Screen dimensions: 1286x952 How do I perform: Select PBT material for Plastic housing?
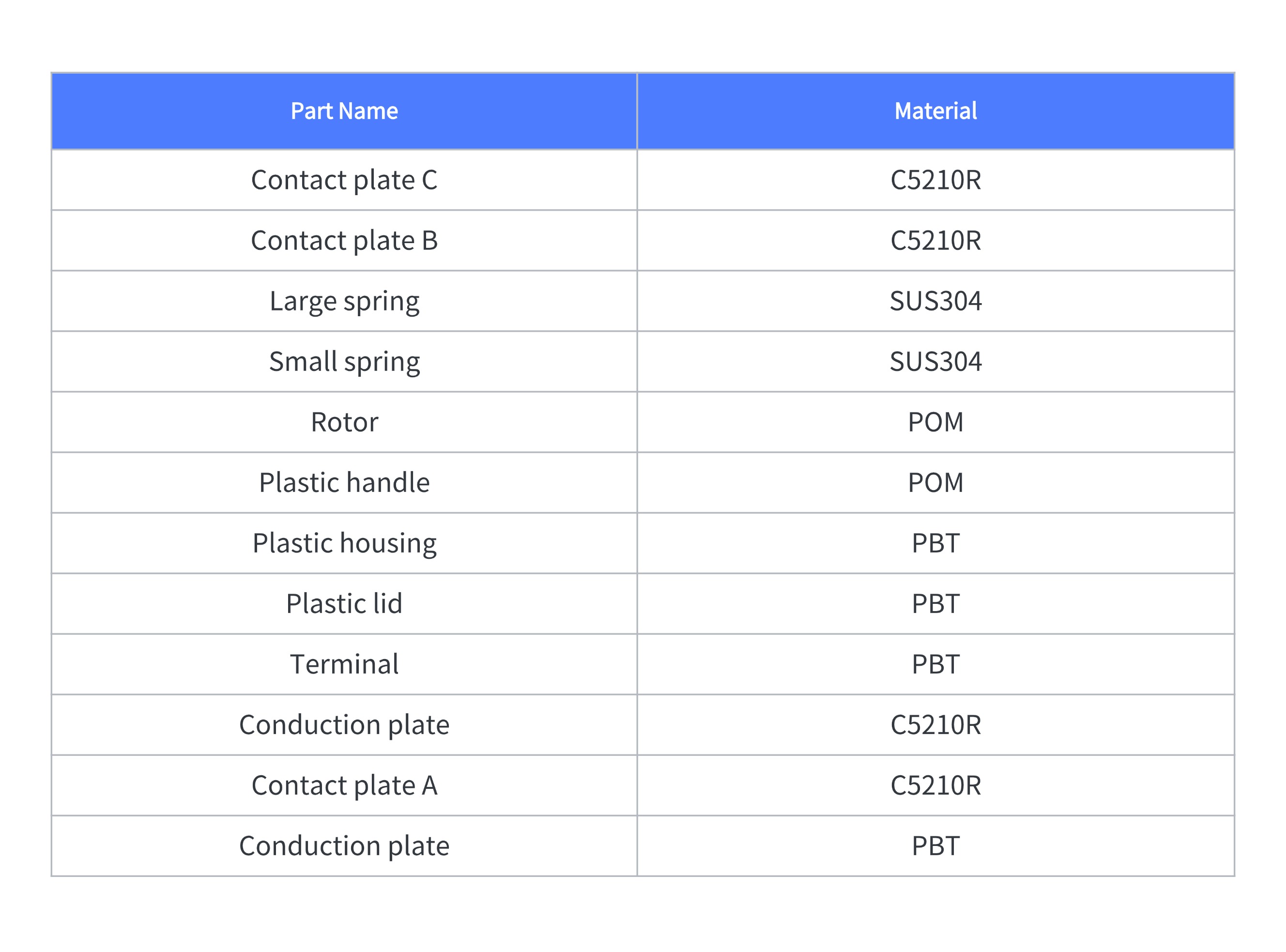tap(935, 543)
